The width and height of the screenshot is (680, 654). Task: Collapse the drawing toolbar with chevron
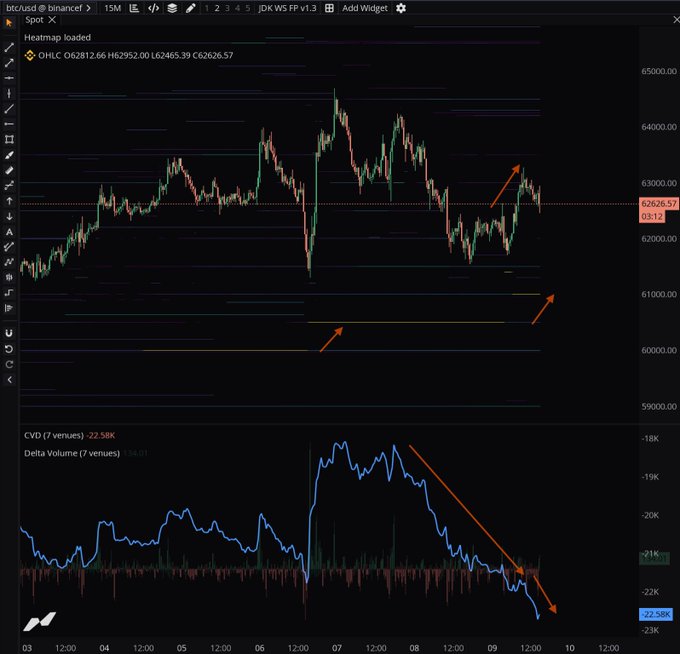coord(9,380)
